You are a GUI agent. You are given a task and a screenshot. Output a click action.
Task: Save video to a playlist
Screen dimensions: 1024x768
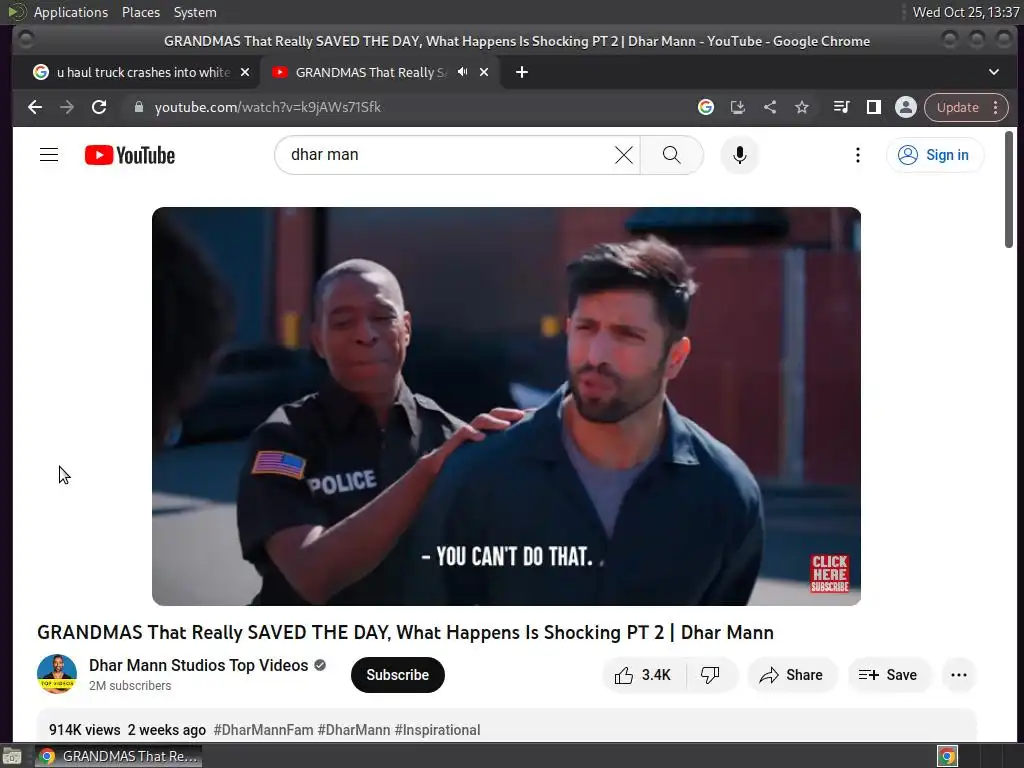coord(888,675)
